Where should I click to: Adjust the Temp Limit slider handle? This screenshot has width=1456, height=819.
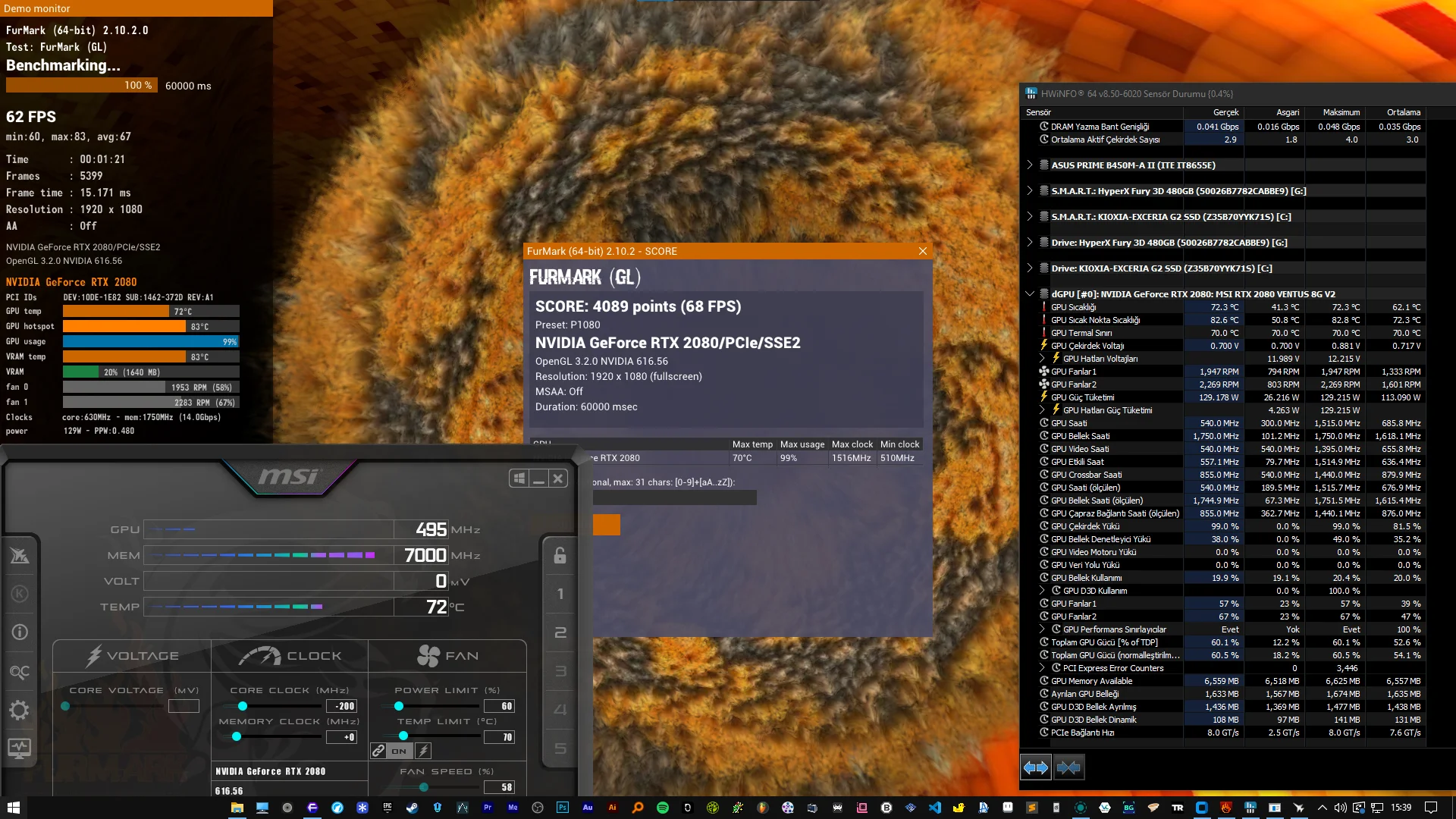403,736
